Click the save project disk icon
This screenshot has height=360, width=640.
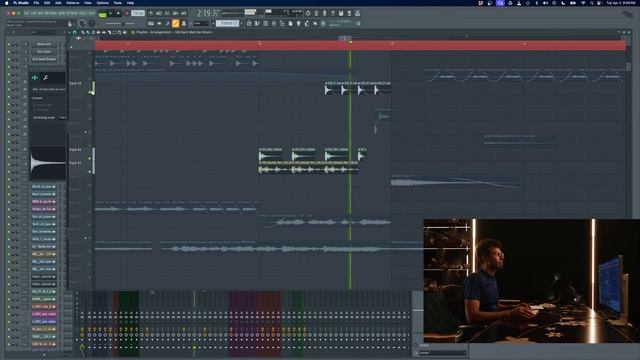(x=341, y=13)
